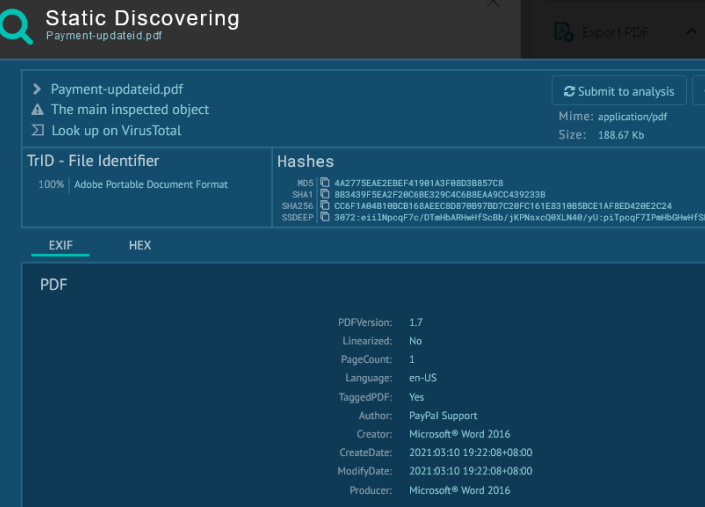Open Look up on VirusTotal link
The image size is (705, 507).
116,130
